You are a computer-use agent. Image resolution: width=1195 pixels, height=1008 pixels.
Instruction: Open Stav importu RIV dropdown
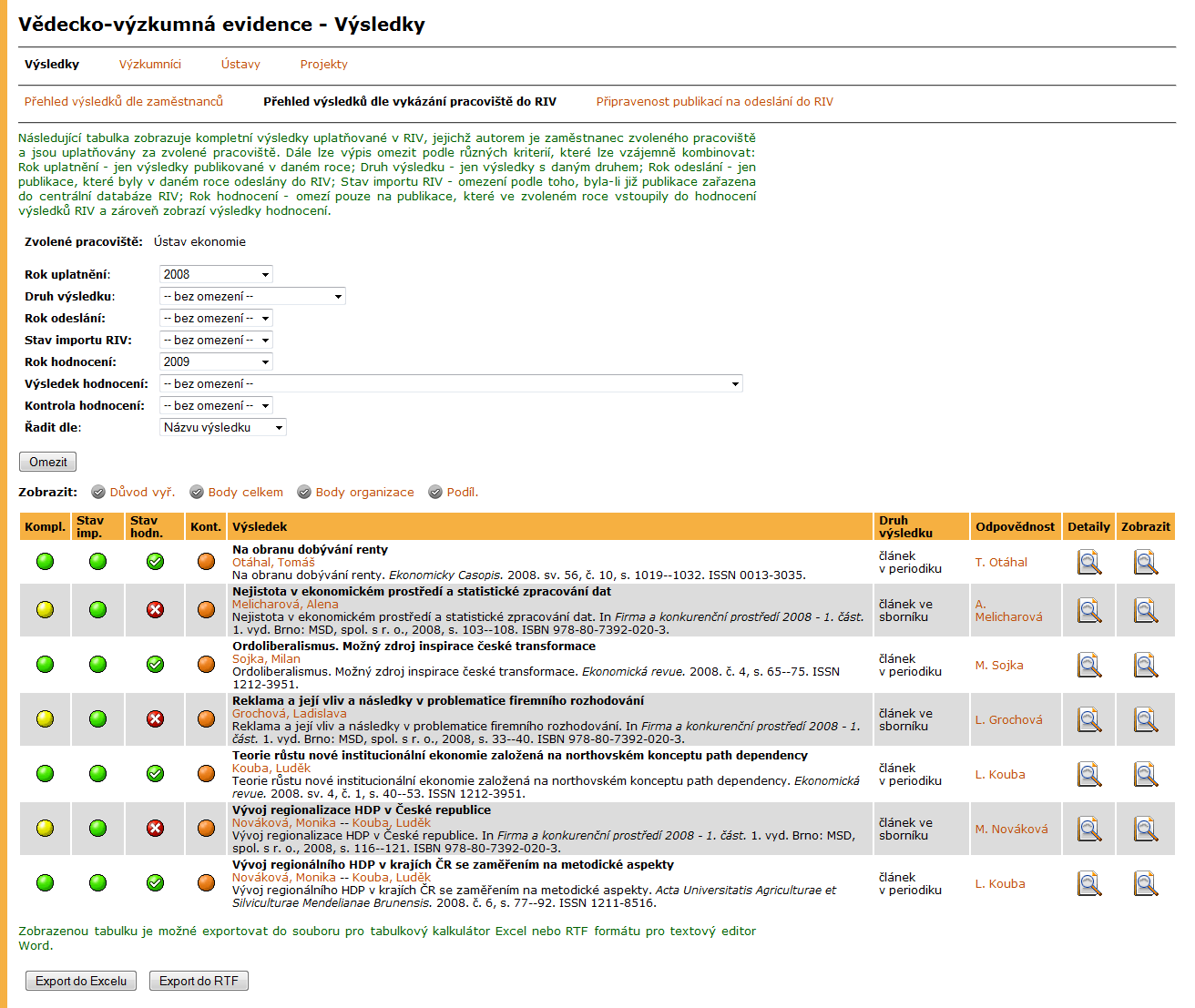216,340
